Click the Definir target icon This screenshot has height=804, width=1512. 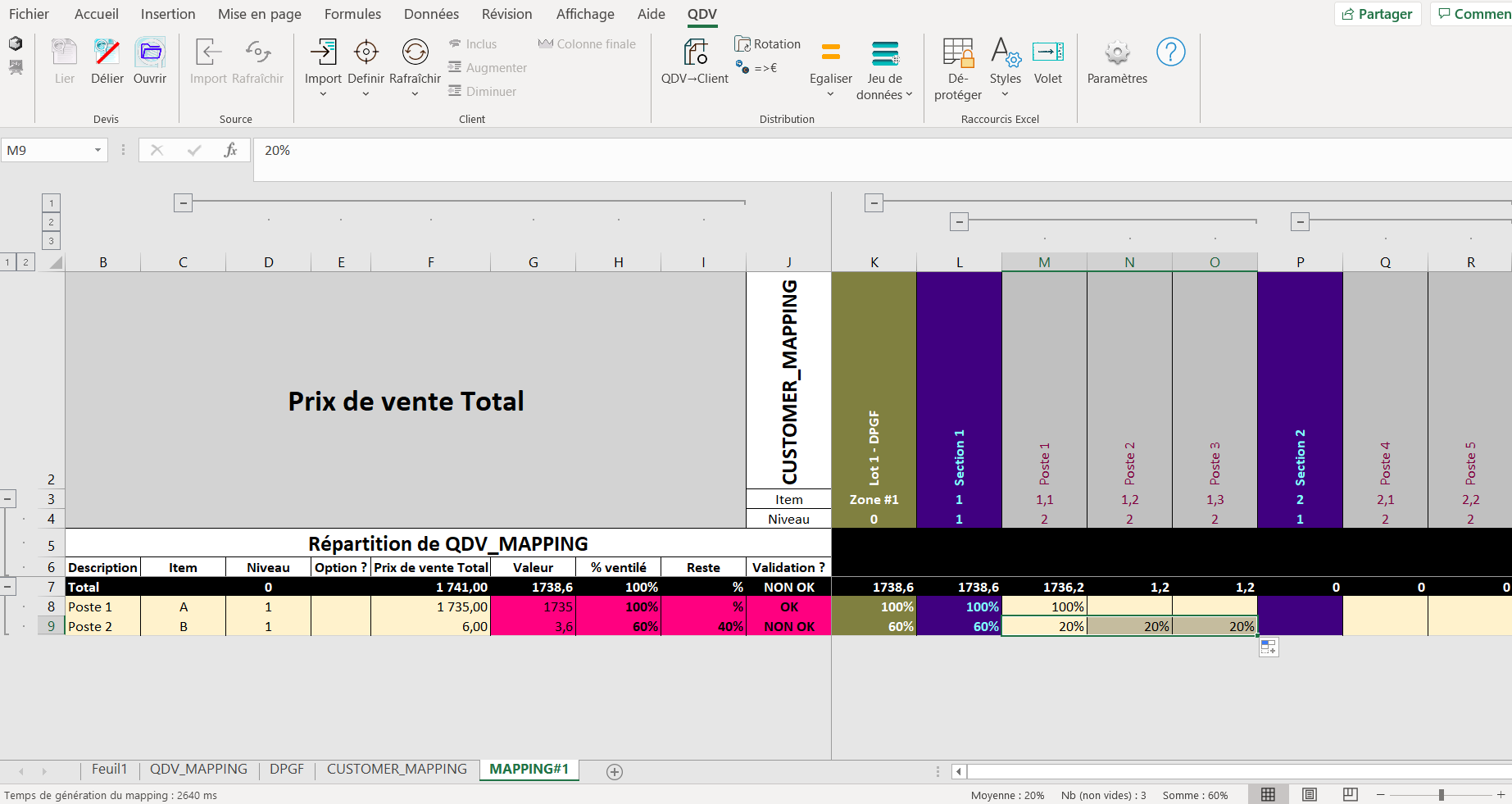(x=366, y=52)
